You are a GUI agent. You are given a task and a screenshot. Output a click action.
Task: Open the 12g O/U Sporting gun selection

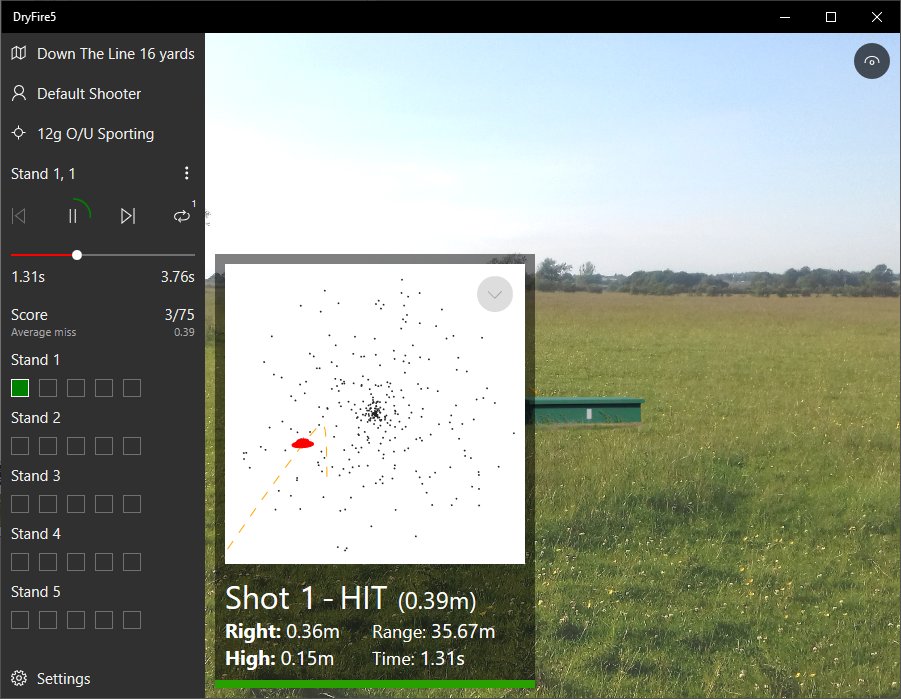coord(95,134)
